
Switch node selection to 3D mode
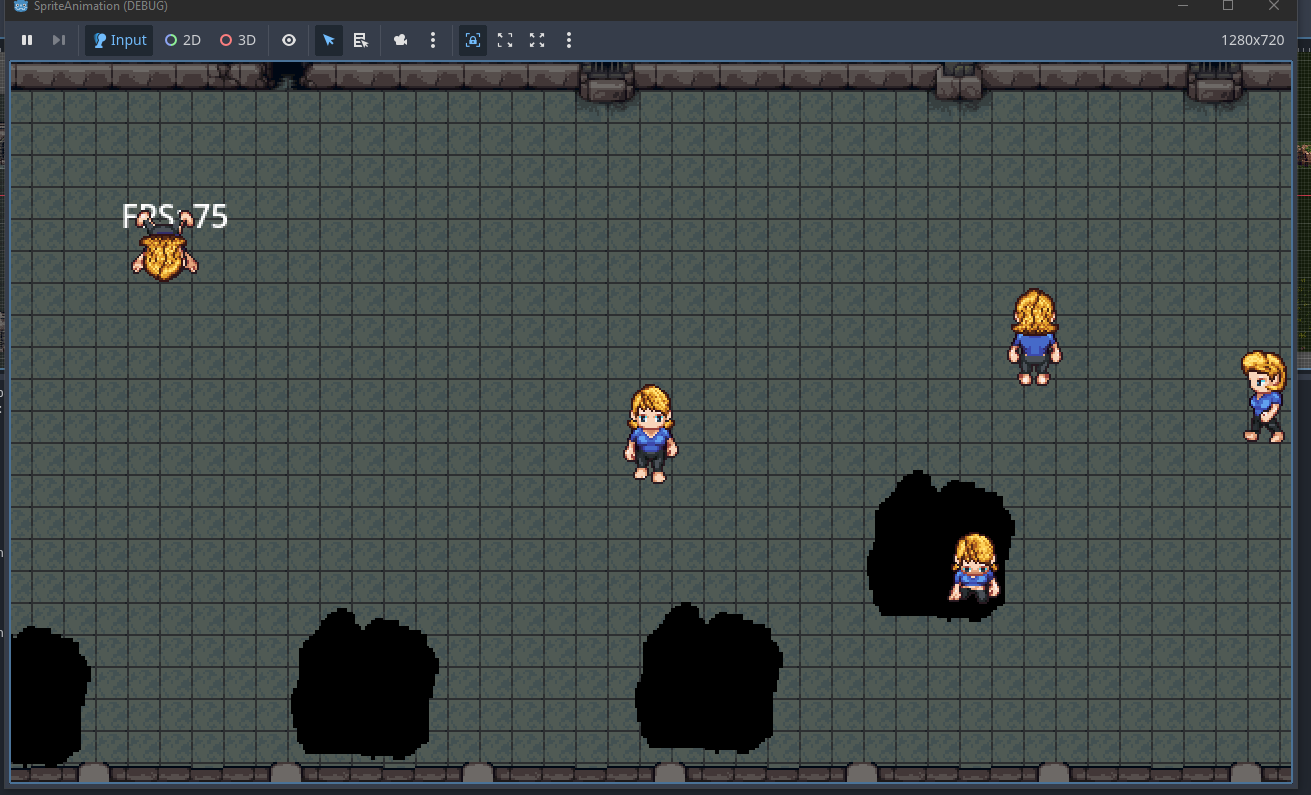(x=238, y=40)
